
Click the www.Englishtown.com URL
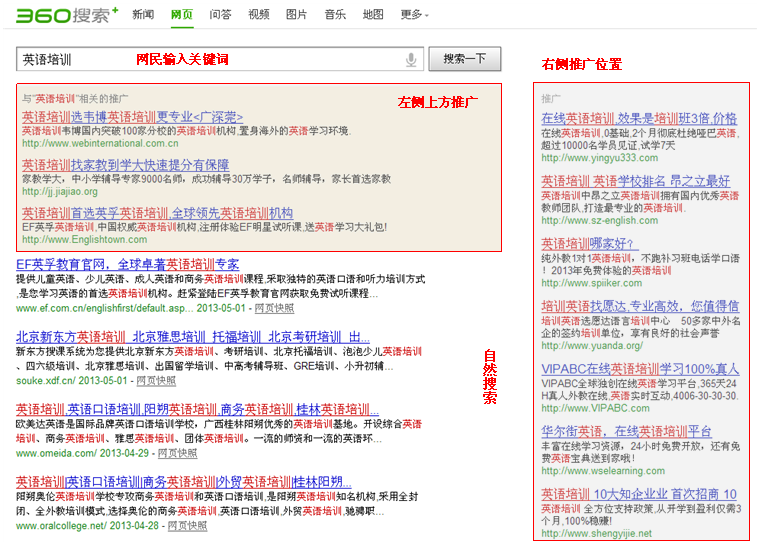pyautogui.click(x=84, y=240)
